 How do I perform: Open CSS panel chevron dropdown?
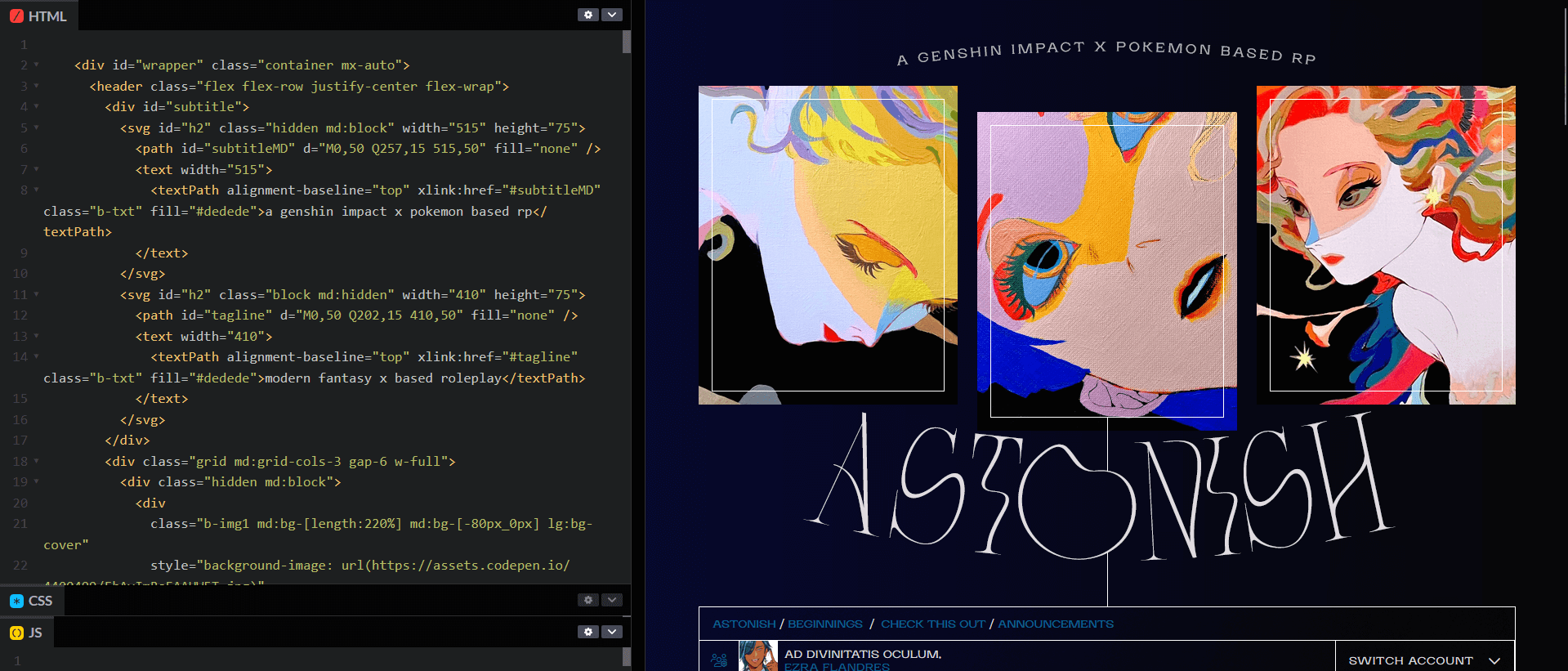click(x=612, y=600)
